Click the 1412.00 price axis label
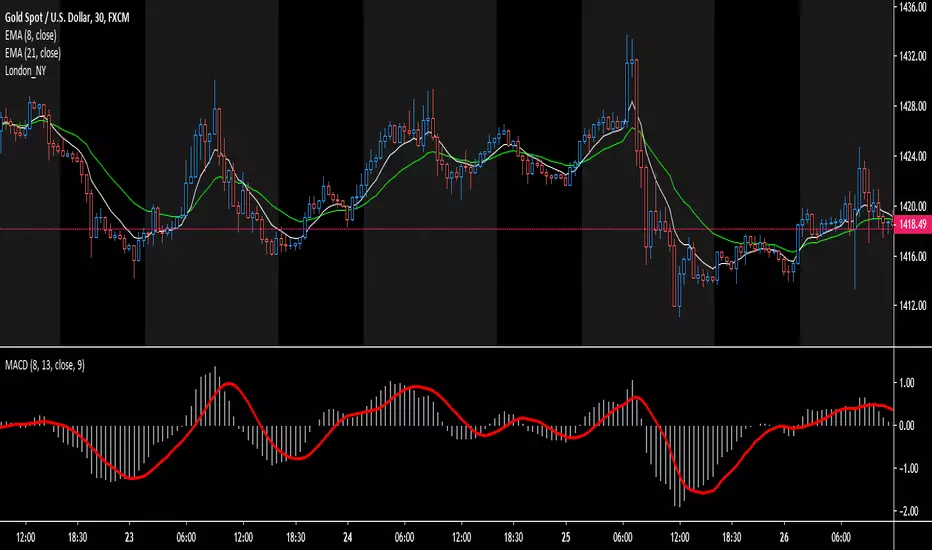 [912, 306]
